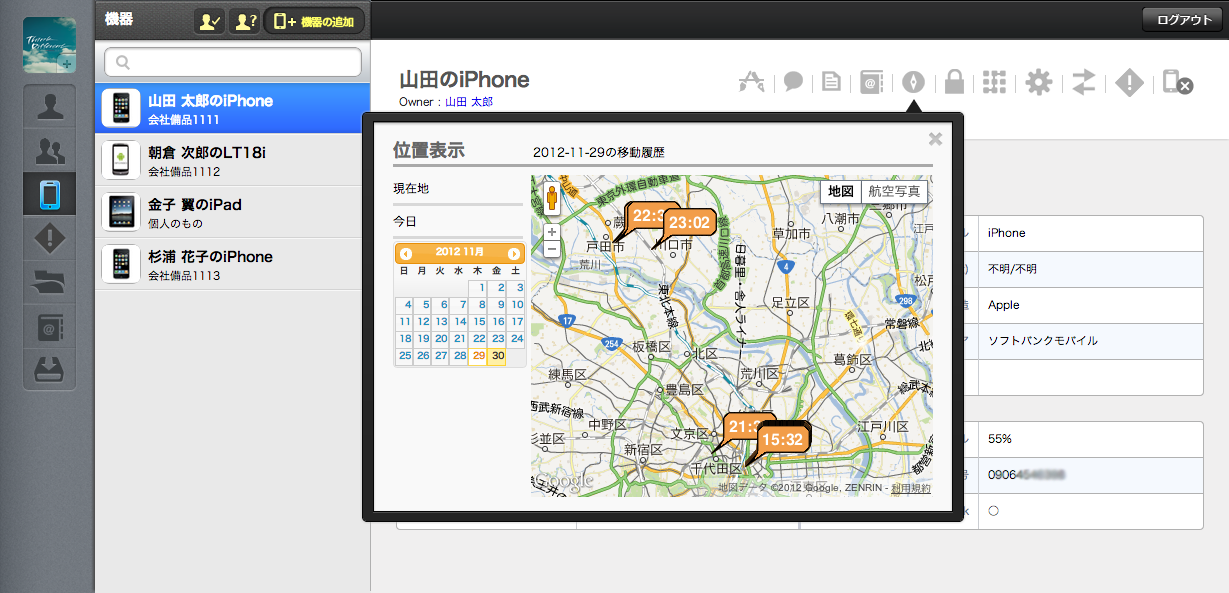Click the 23:02 map marker
The width and height of the screenshot is (1229, 593).
[x=688, y=223]
